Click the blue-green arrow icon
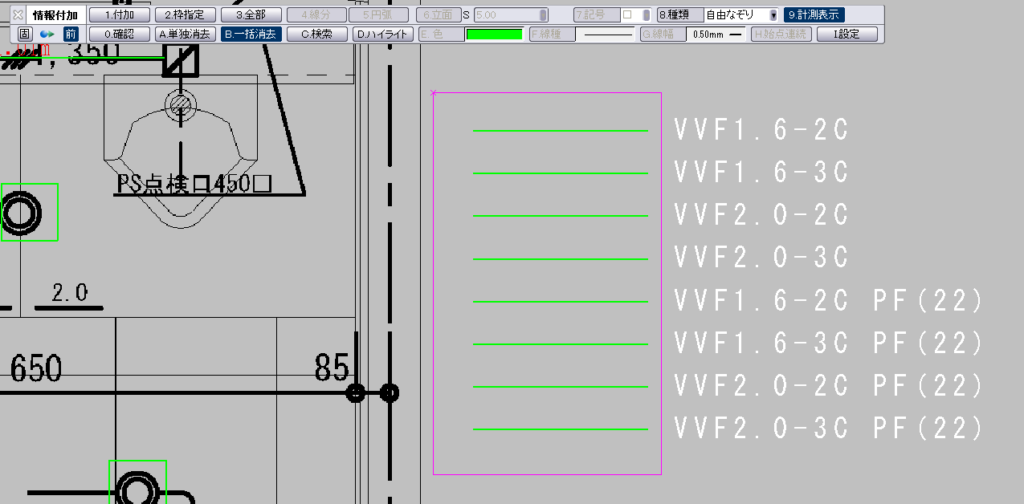The height and width of the screenshot is (504, 1024). 46,34
